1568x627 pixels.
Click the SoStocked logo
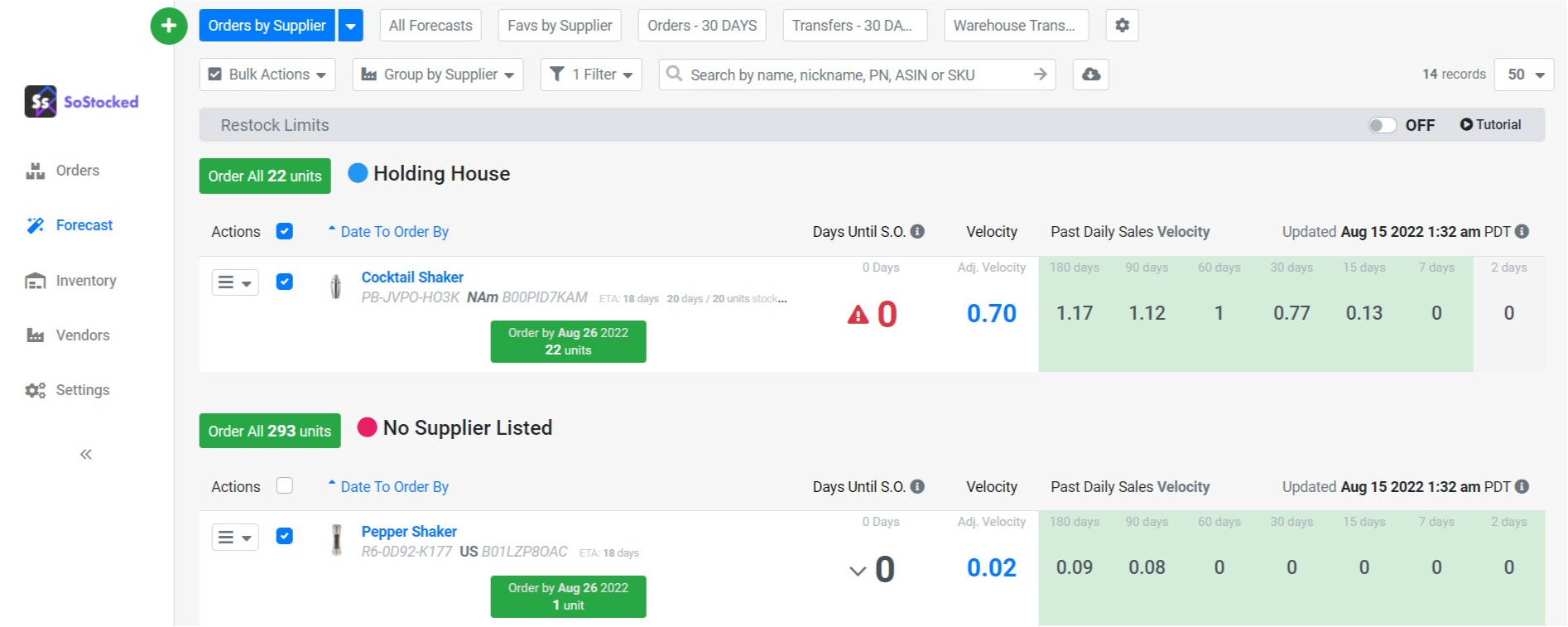(x=81, y=102)
